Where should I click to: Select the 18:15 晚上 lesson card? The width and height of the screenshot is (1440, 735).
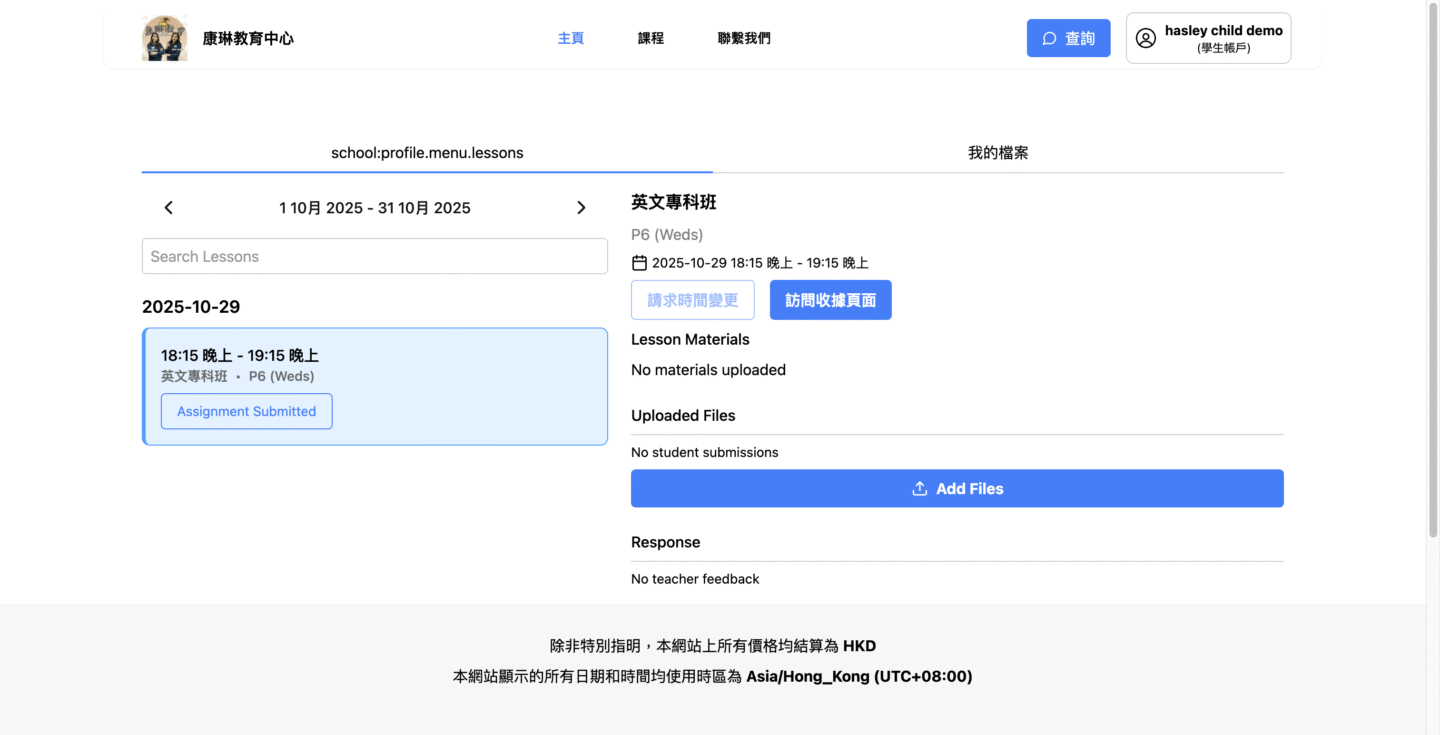[450, 365]
